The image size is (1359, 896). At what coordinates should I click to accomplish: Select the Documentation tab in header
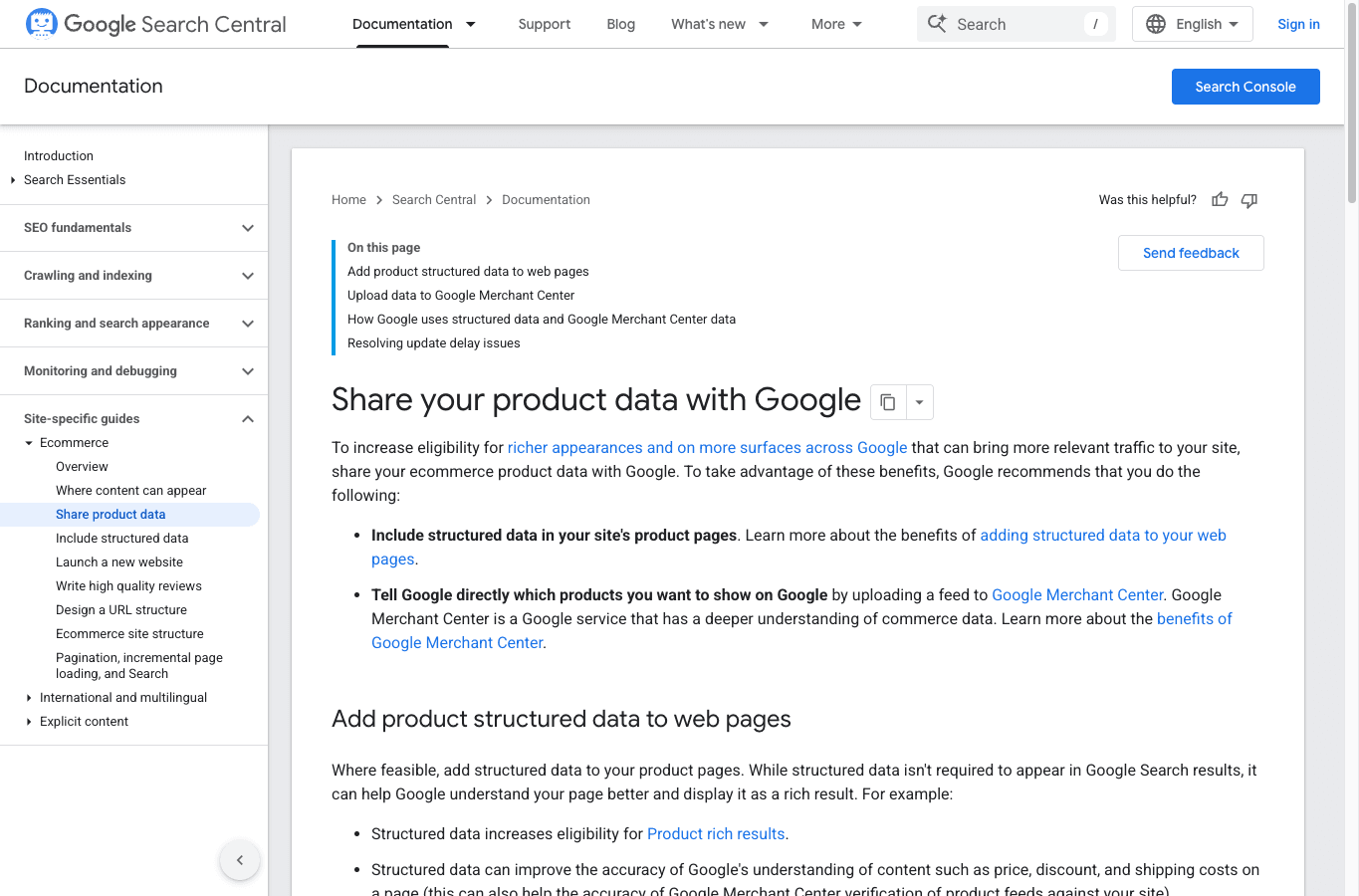click(x=402, y=24)
